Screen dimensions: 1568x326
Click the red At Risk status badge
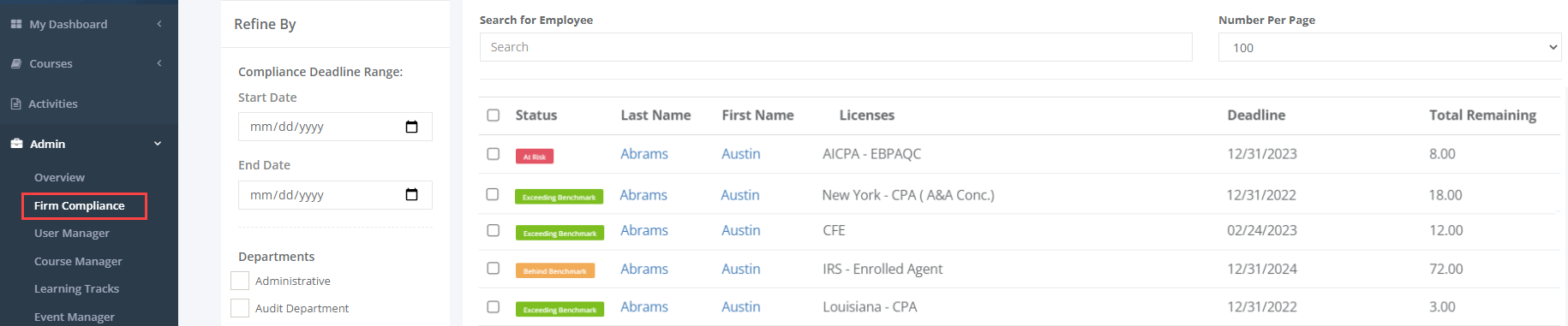[535, 157]
